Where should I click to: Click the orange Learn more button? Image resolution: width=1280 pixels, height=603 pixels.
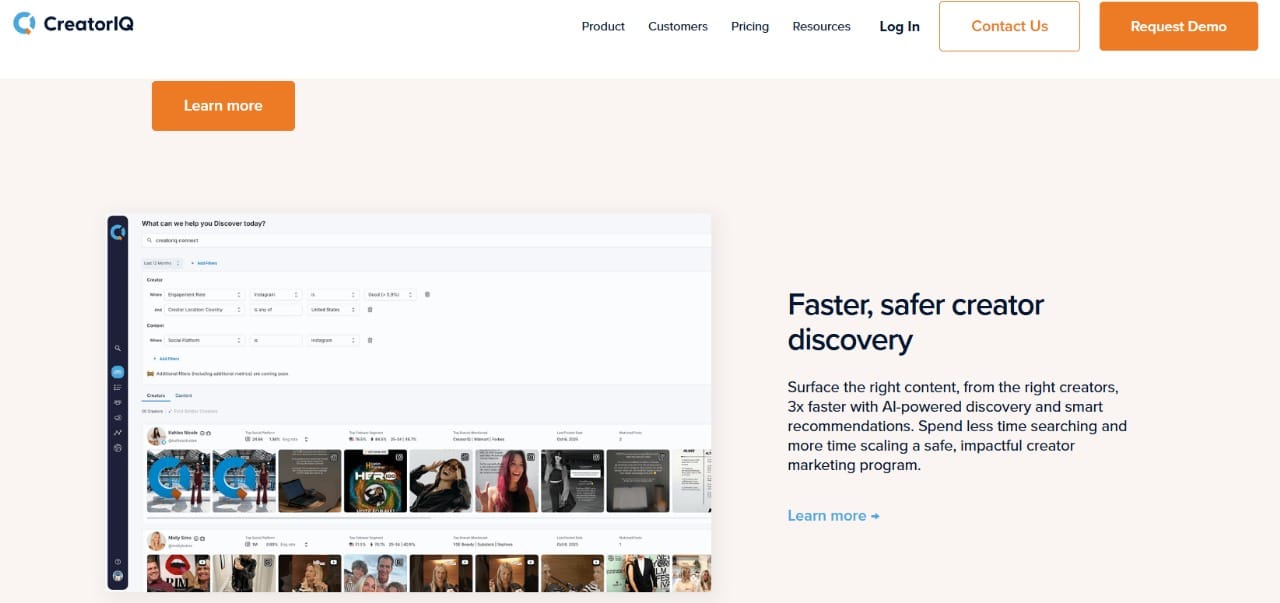coord(223,106)
